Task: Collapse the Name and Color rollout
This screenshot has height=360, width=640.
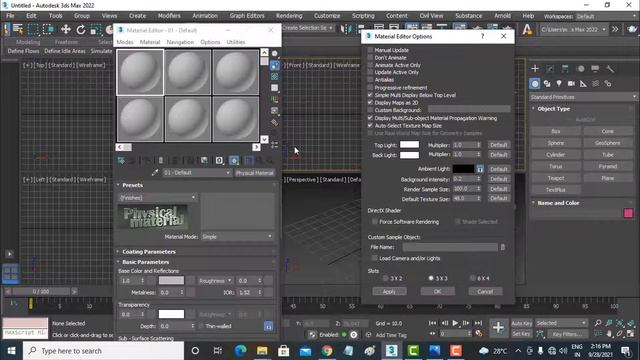Action: (558, 203)
